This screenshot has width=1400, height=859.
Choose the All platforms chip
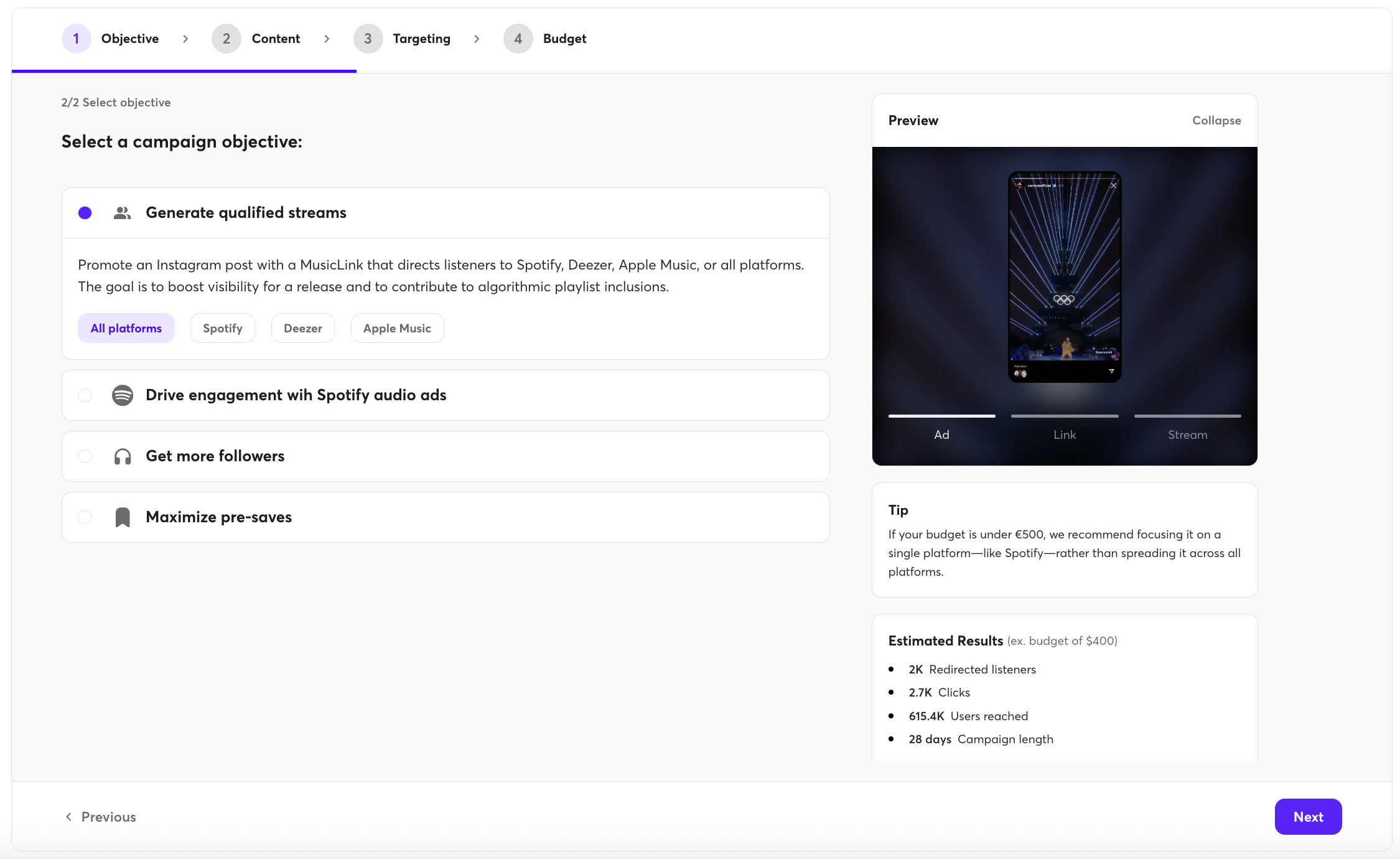tap(126, 328)
